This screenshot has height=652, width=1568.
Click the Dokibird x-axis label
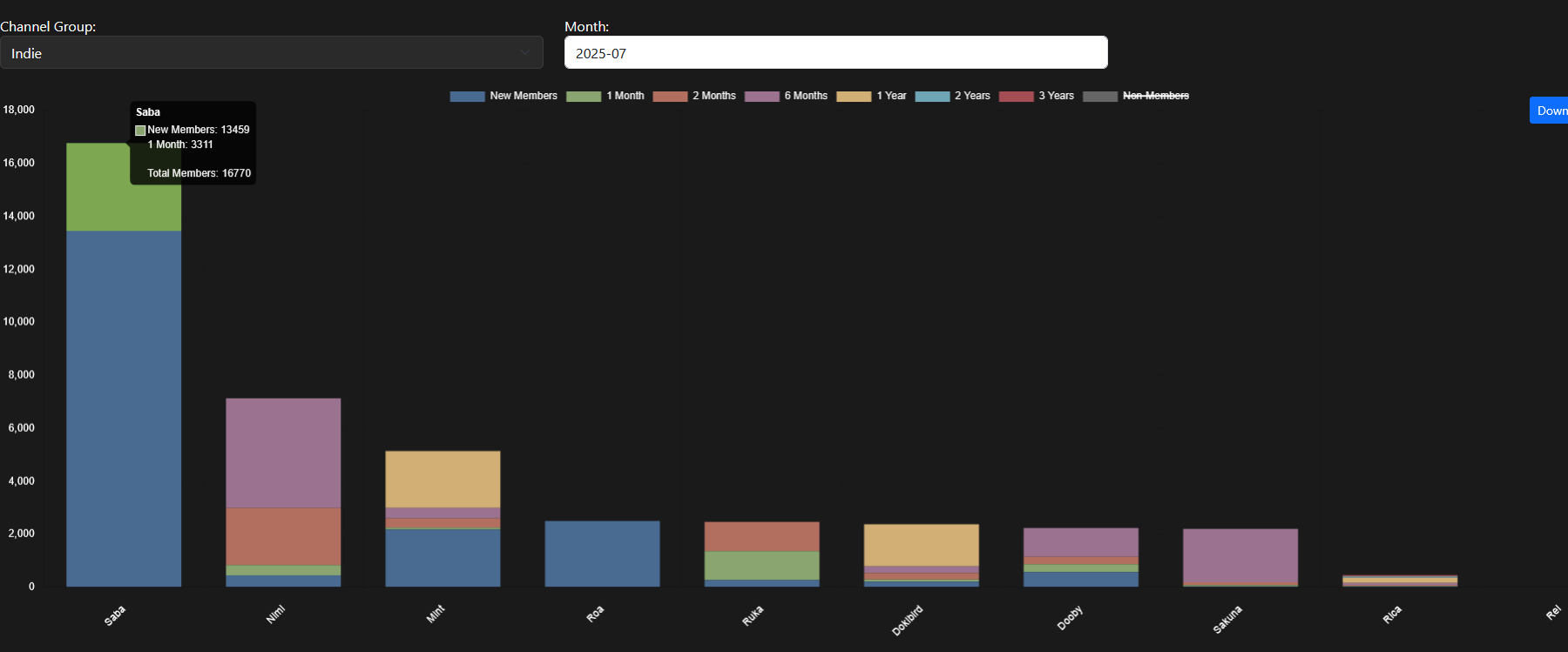[907, 620]
